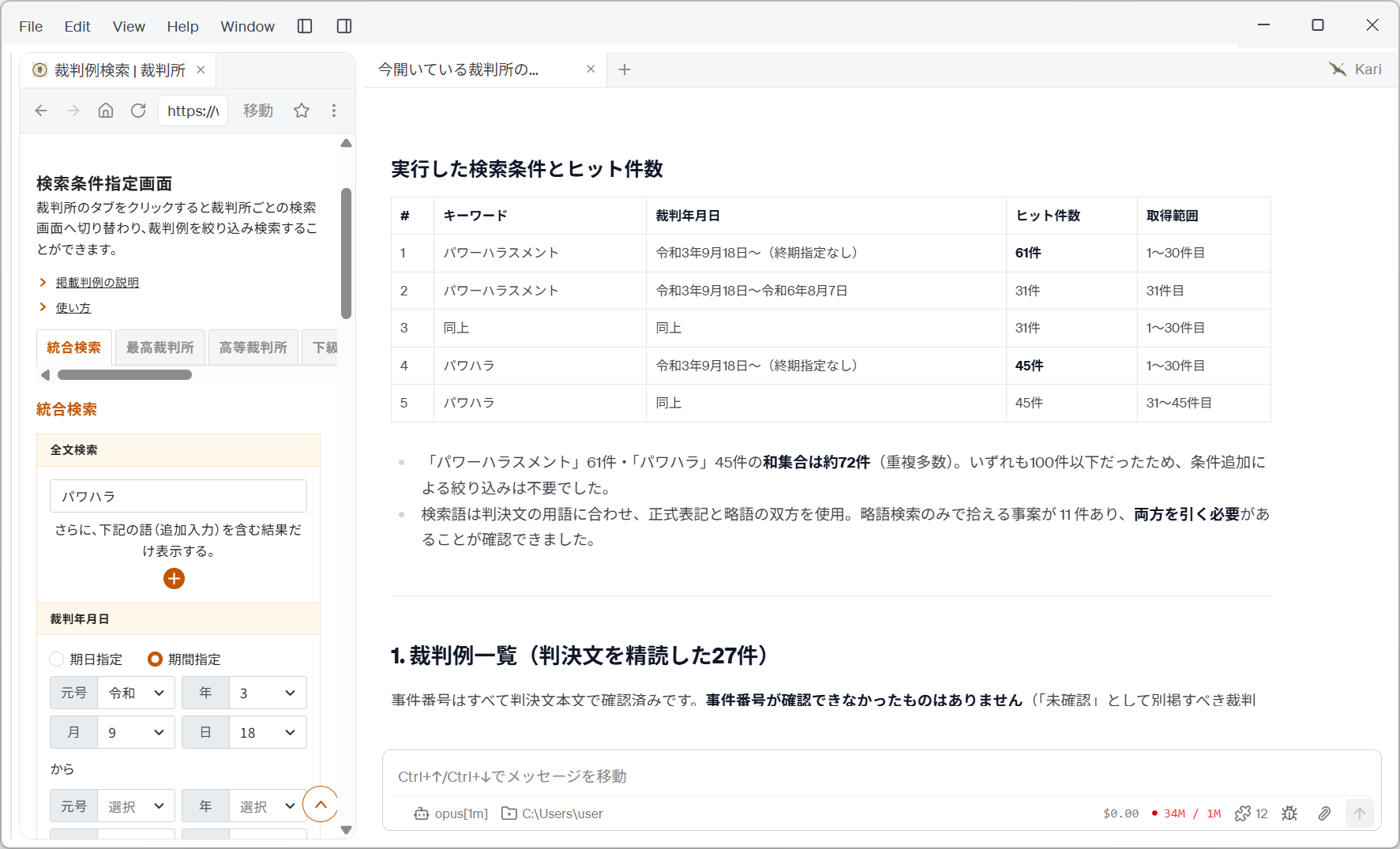
Task: Click the orange scroll-to-top arrow button
Action: tap(321, 805)
